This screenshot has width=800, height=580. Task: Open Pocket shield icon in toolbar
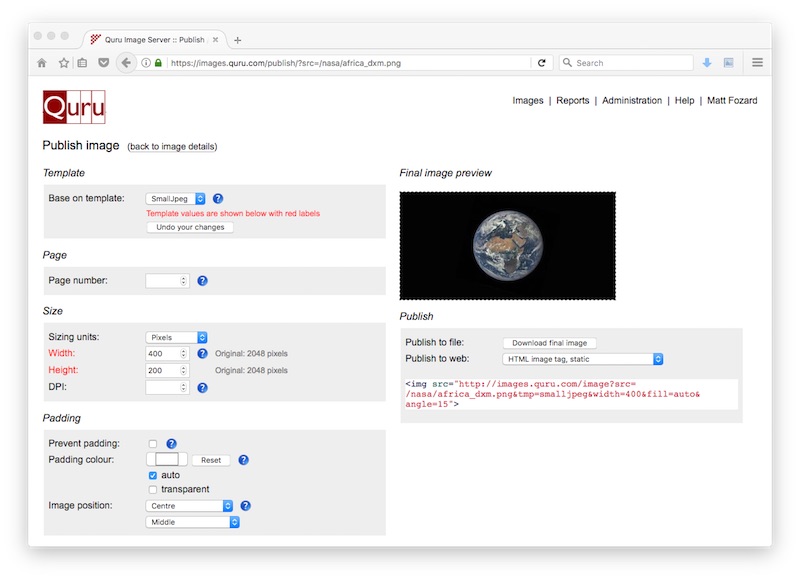(104, 63)
